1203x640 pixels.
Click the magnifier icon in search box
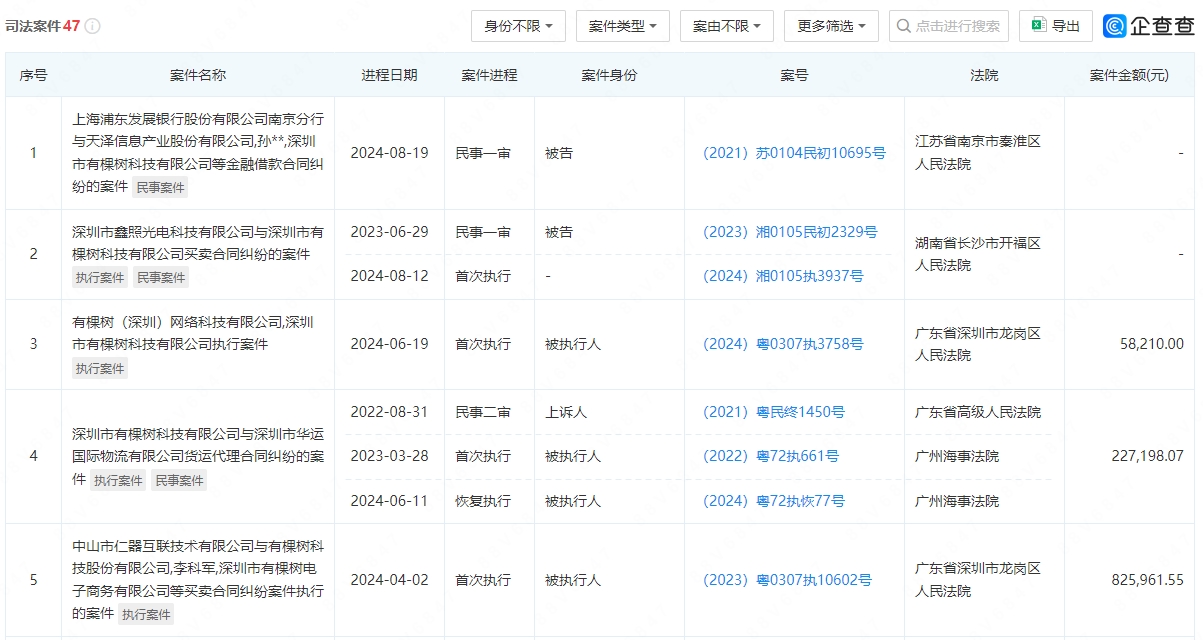(904, 26)
